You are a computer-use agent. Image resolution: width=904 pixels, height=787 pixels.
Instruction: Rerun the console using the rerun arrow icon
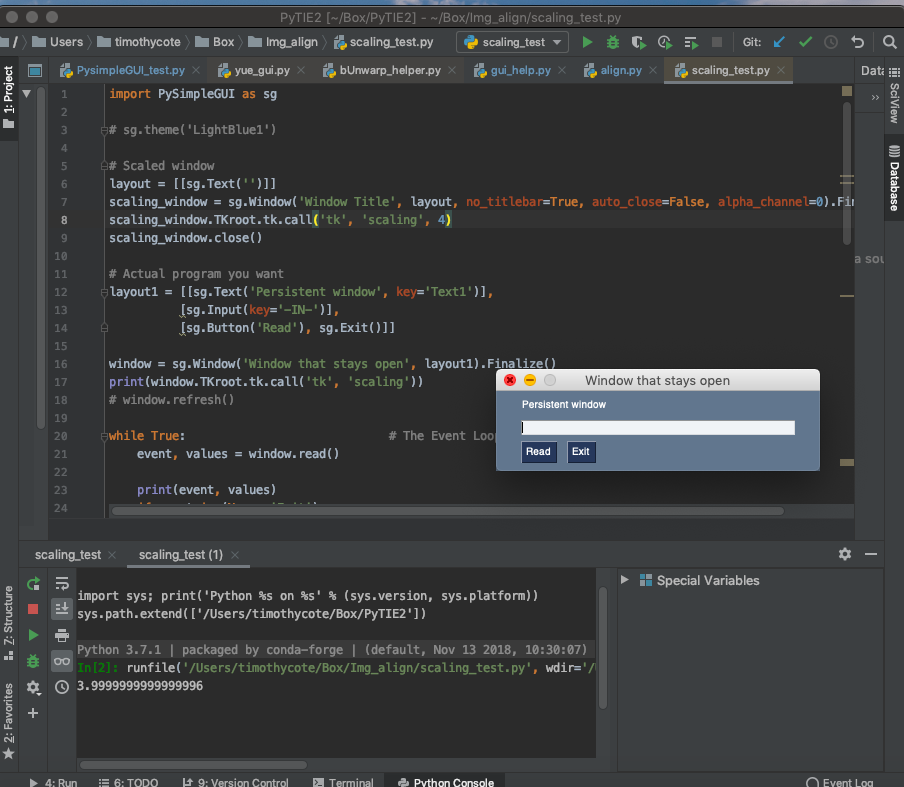[x=33, y=583]
